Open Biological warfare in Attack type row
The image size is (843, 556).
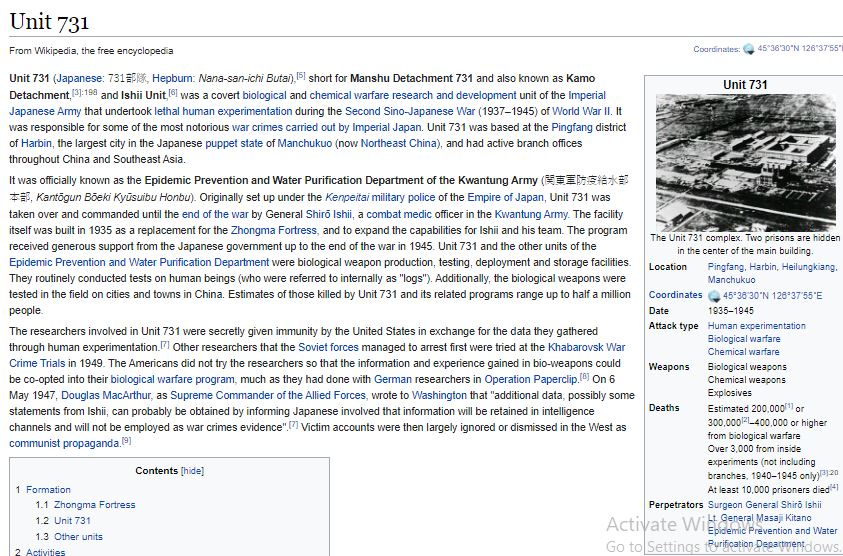click(744, 339)
